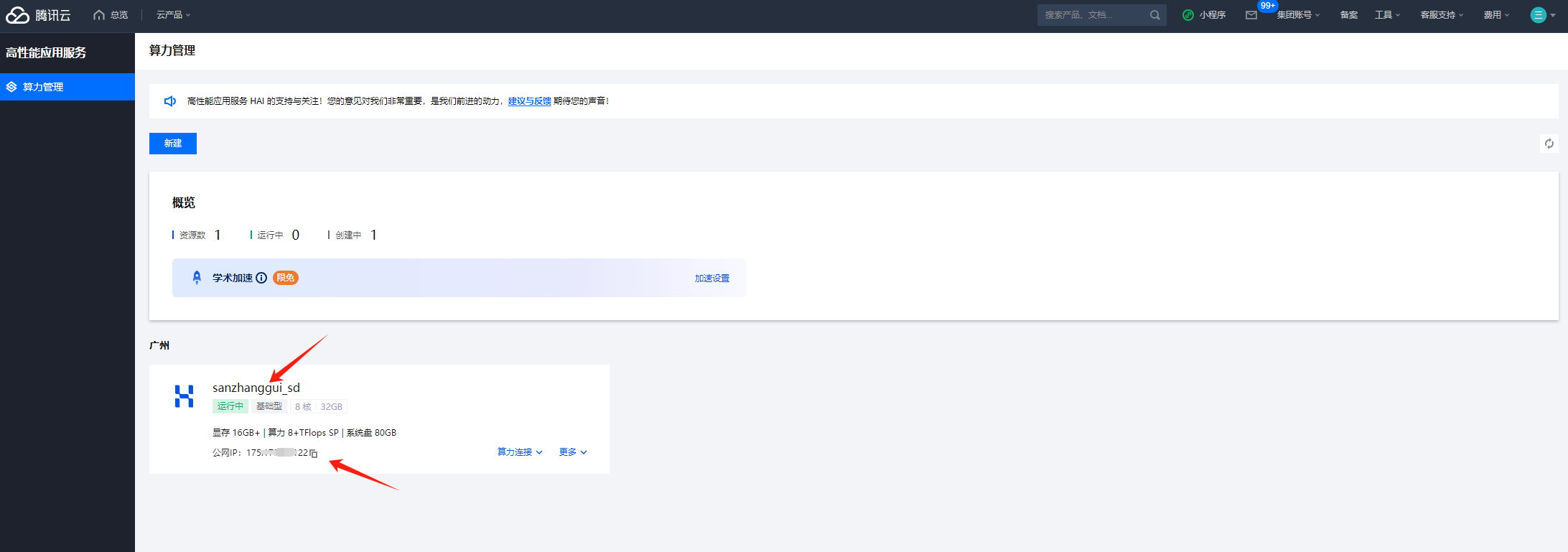1568x552 pixels.
Task: Open the 备案 menu item
Action: (x=1349, y=15)
